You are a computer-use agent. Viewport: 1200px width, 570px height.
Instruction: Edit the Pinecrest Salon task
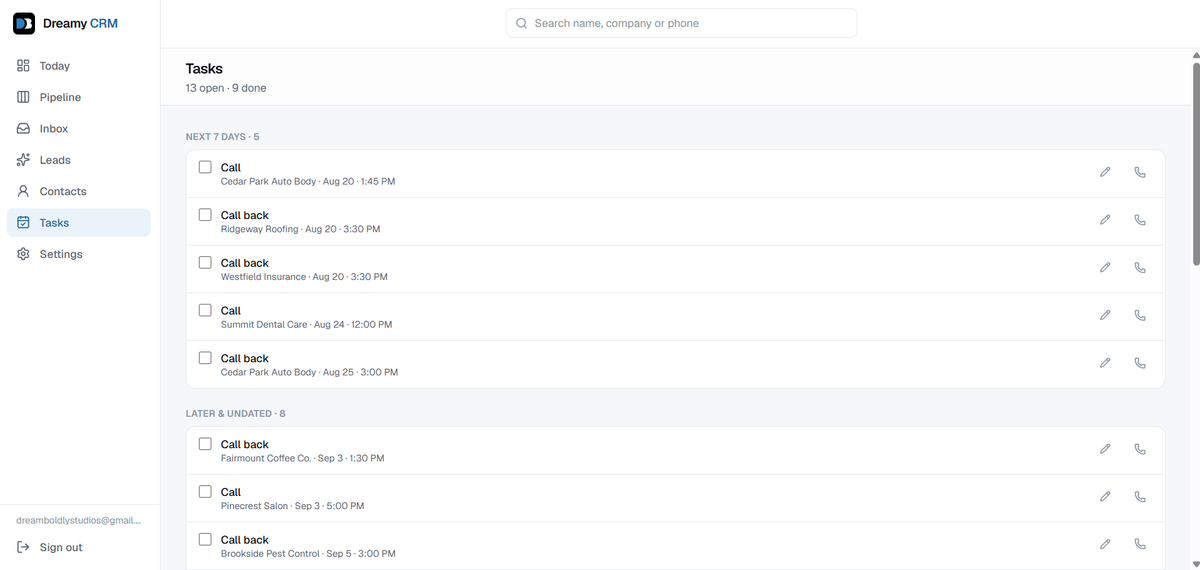pyautogui.click(x=1105, y=497)
